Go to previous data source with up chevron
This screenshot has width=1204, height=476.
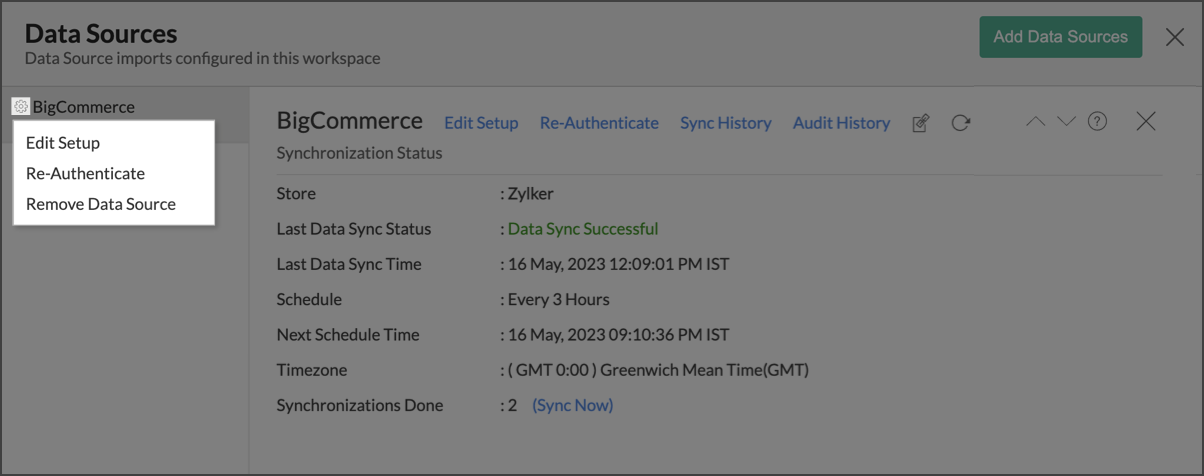(1036, 122)
